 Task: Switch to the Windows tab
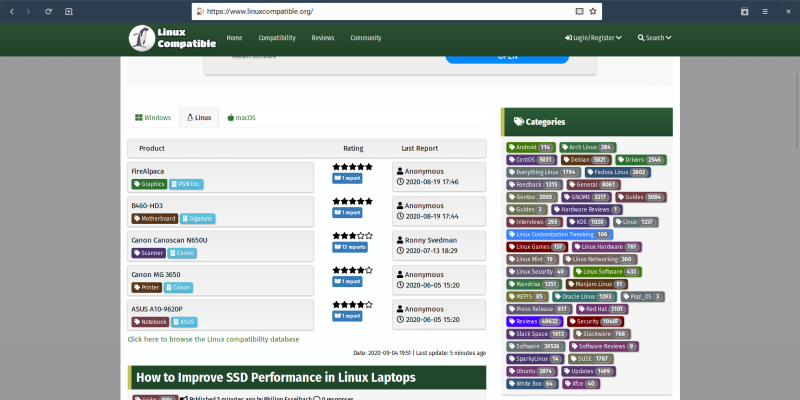[x=152, y=118]
